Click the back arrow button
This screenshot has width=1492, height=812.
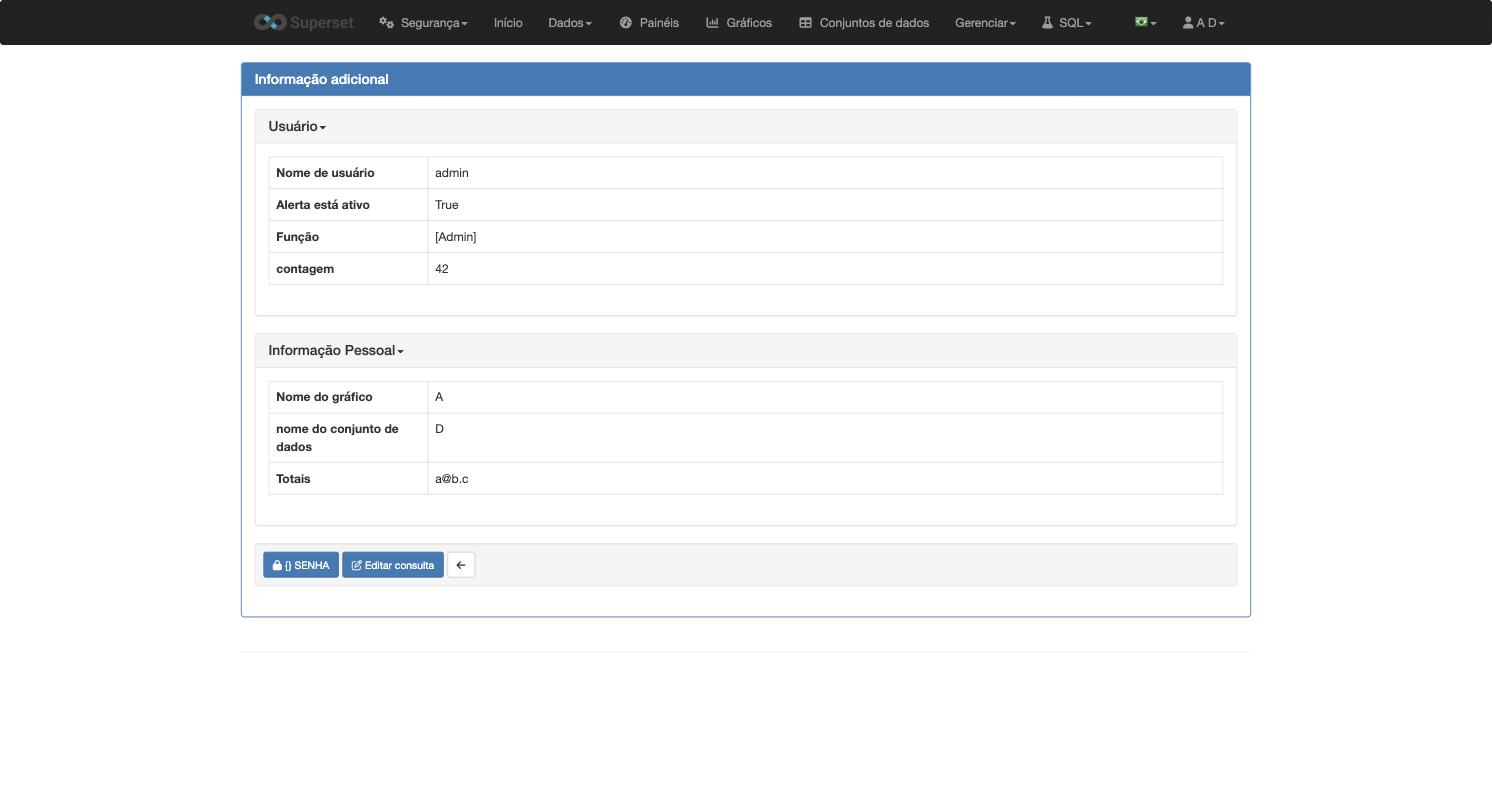pos(461,565)
